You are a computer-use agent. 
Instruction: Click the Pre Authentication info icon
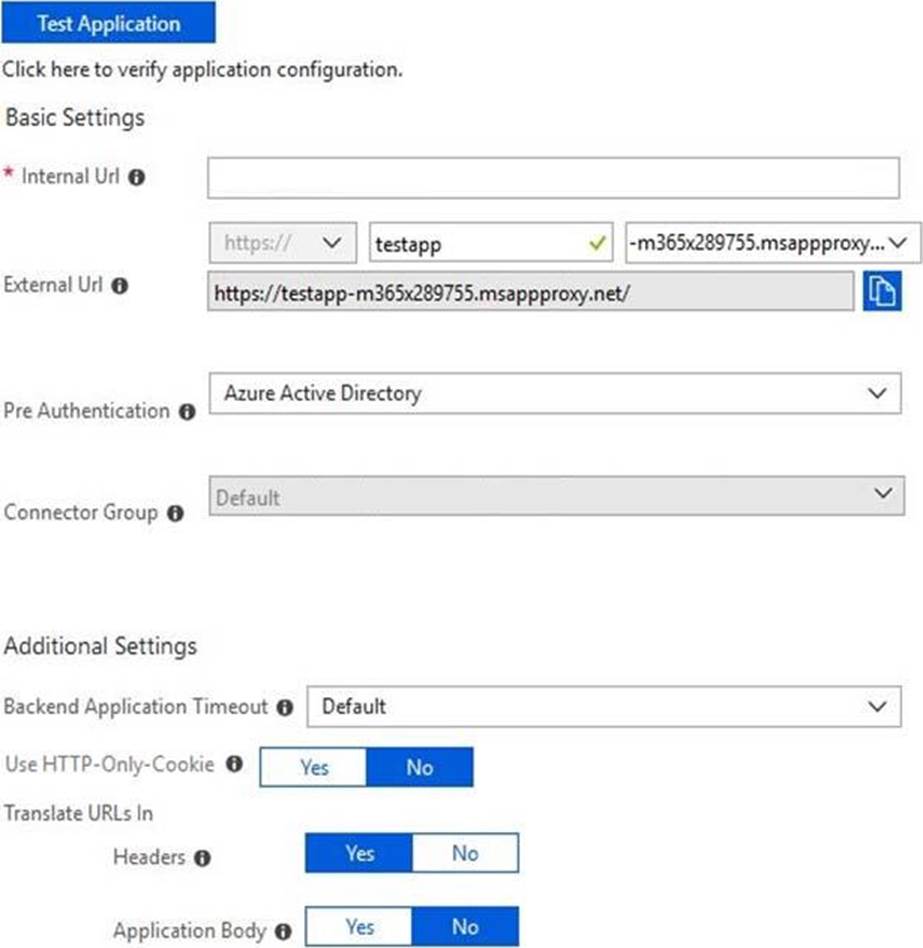[186, 412]
